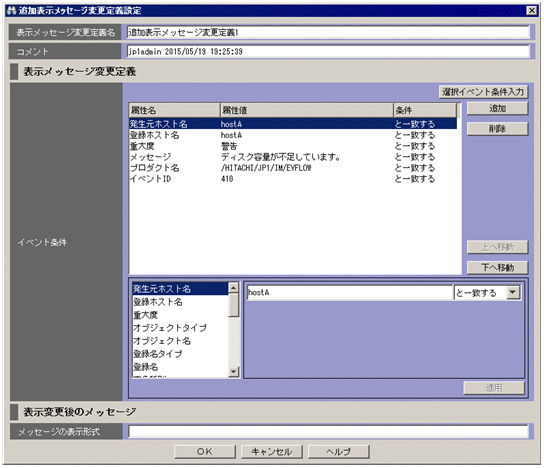Click the 追加 button
Image resolution: width=544 pixels, height=468 pixels.
(497, 109)
